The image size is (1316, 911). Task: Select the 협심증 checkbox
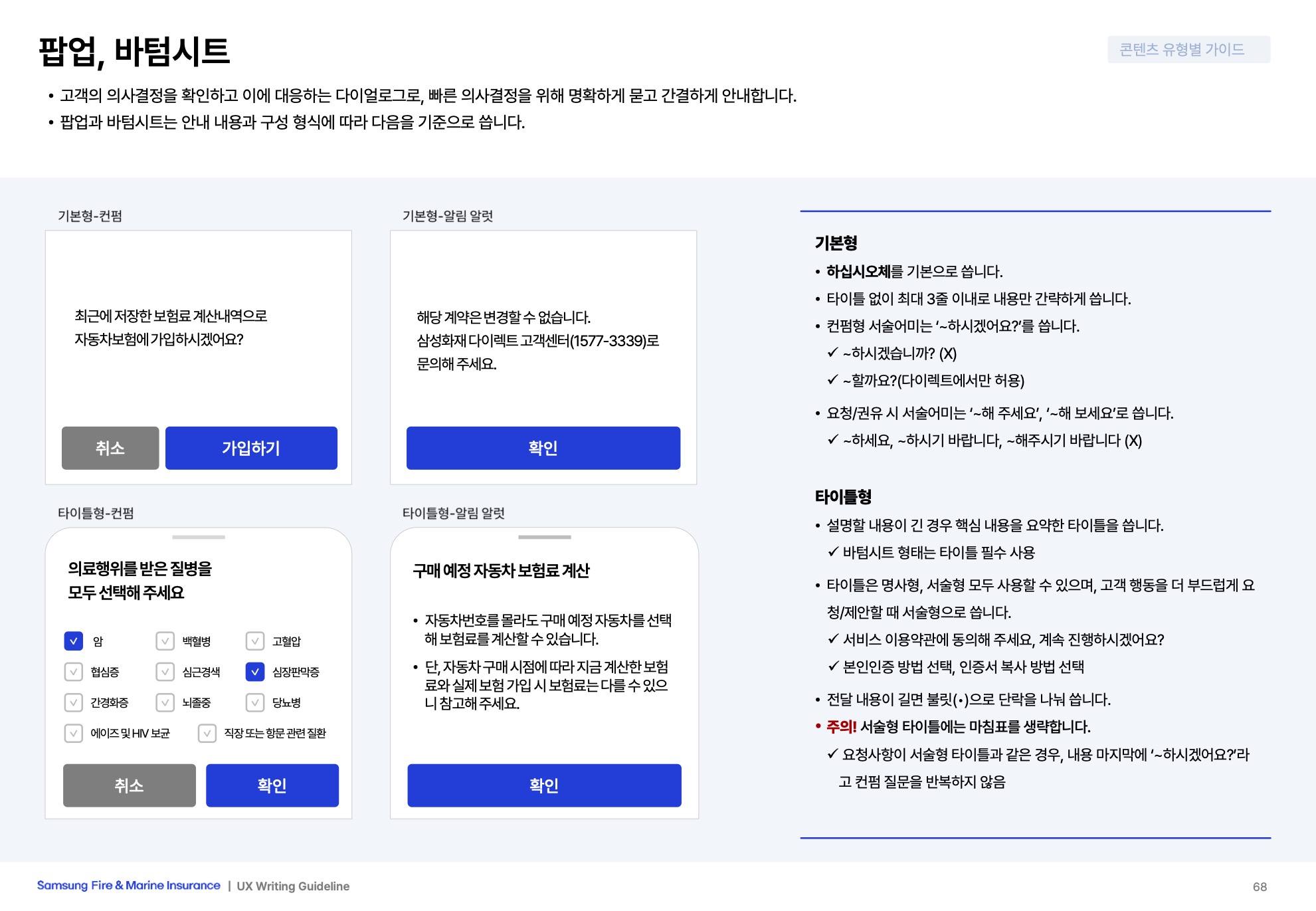[x=74, y=672]
